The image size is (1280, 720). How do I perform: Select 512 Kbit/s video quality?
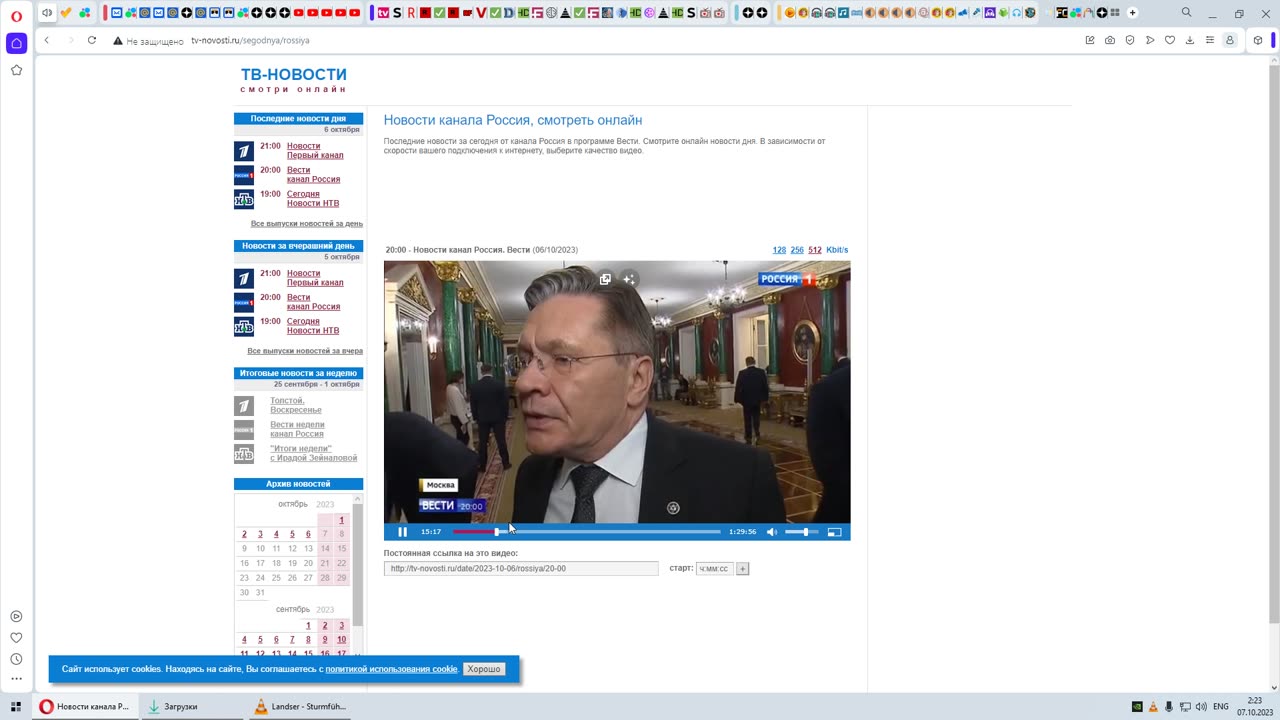tap(815, 250)
